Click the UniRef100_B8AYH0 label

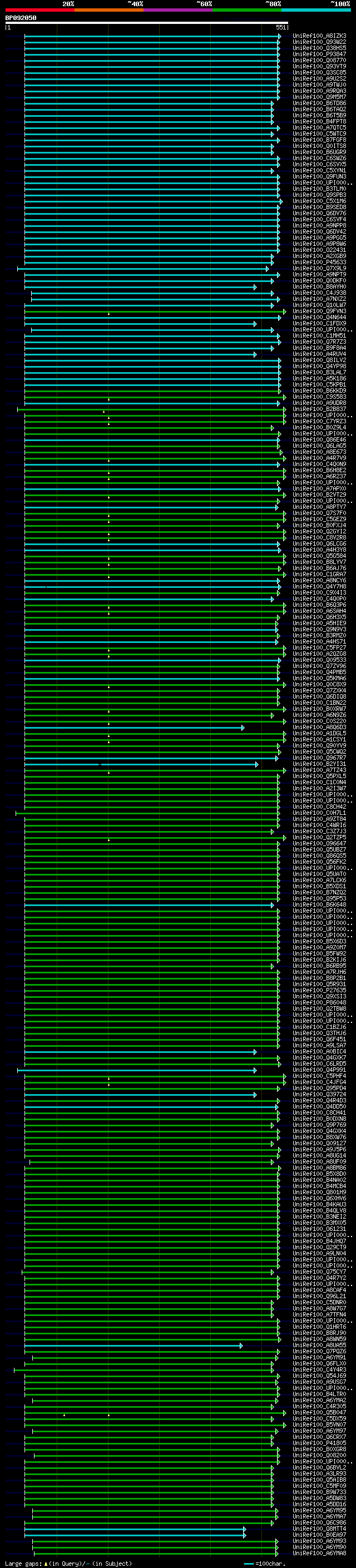coord(319,286)
